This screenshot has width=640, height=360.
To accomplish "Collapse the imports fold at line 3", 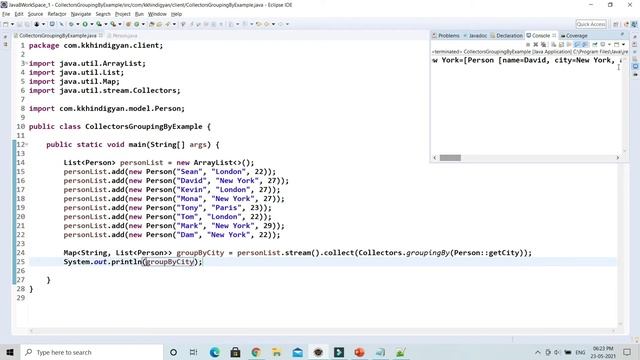I will pos(27,64).
